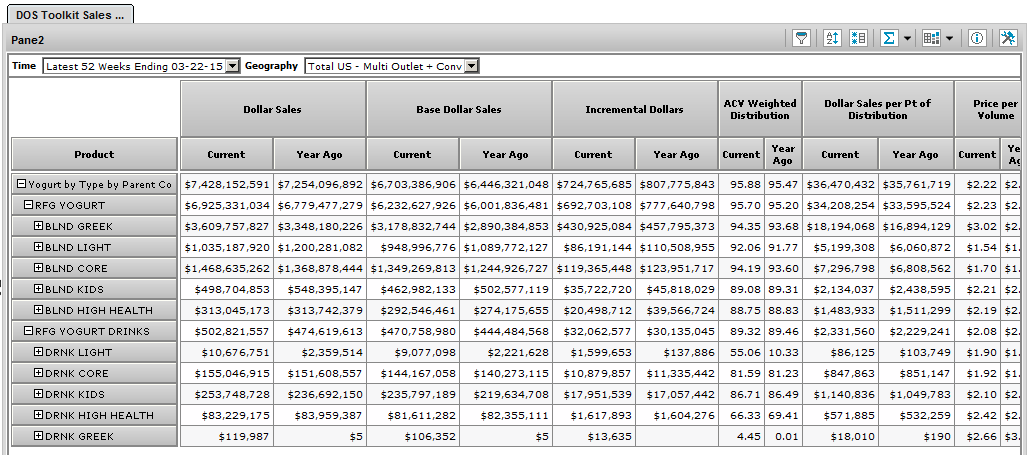The width and height of the screenshot is (1027, 455).
Task: Open dropdown arrow next to Sigma icon
Action: [907, 38]
